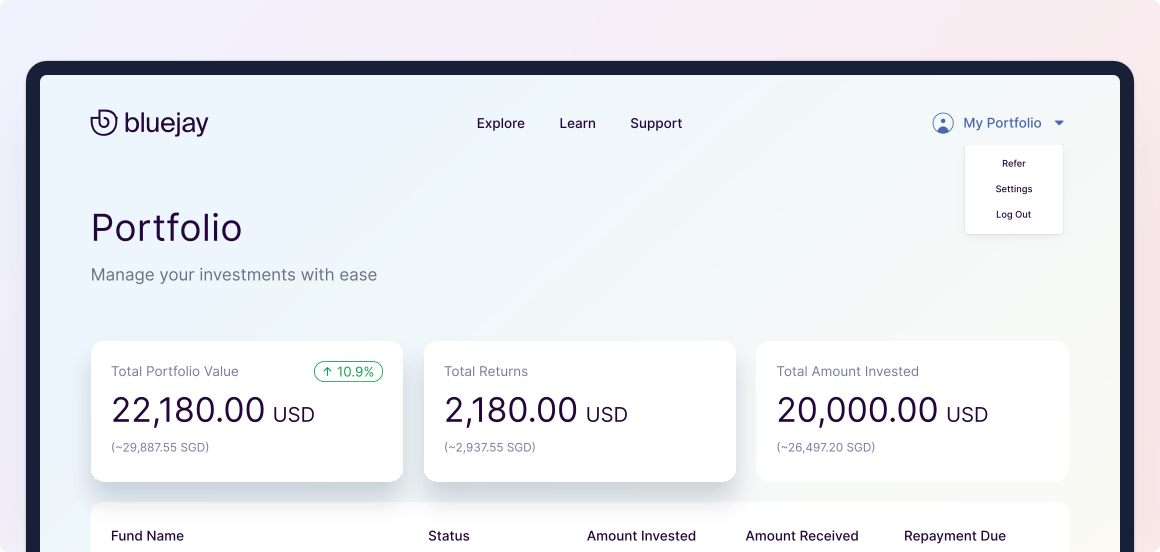Image resolution: width=1160 pixels, height=552 pixels.
Task: Click the bluejay logo icon
Action: pyautogui.click(x=104, y=123)
